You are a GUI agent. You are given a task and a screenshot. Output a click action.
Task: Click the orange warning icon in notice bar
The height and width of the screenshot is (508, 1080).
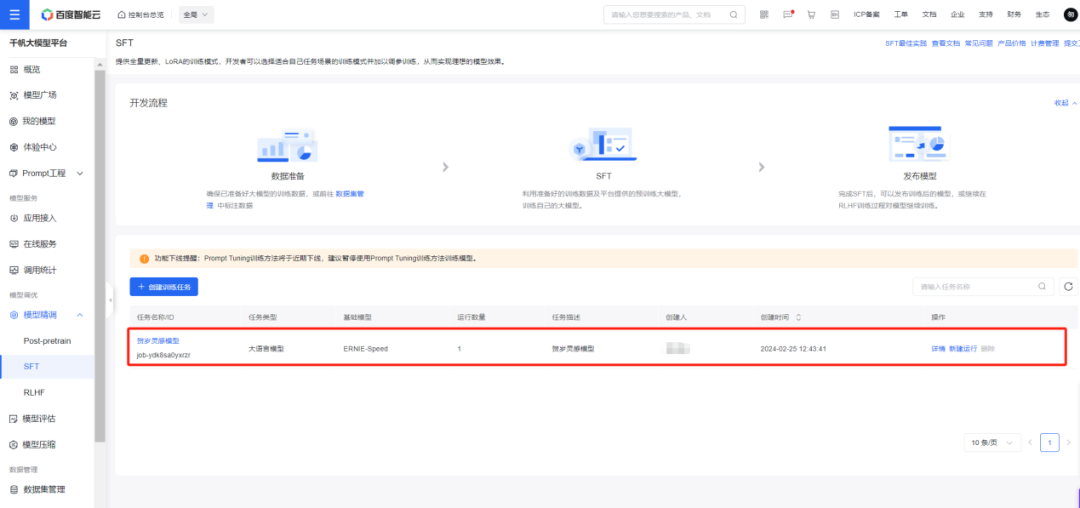(144, 259)
